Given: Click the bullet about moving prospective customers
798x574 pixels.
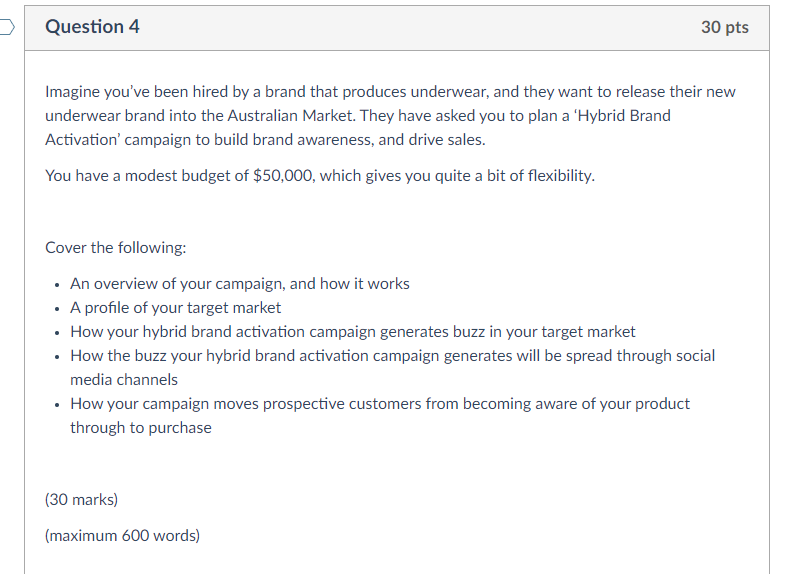Looking at the screenshot, I should click(x=380, y=403).
